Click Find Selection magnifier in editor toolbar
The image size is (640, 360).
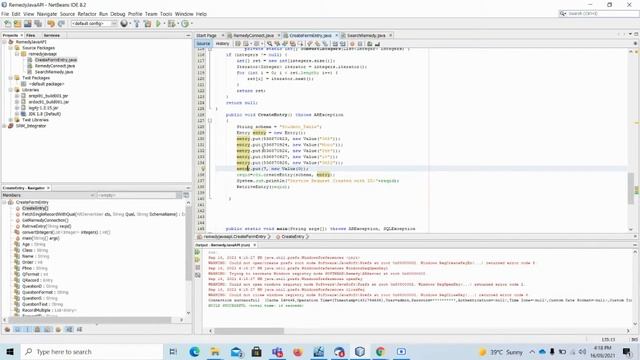269,44
